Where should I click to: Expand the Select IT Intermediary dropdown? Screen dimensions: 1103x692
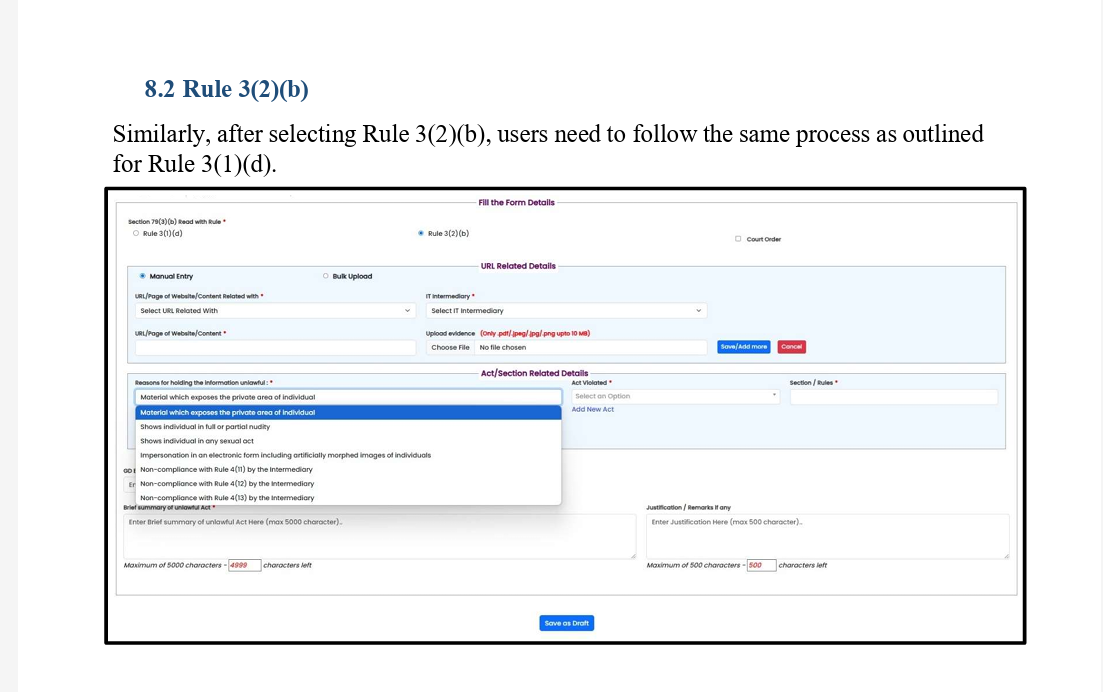(x=566, y=311)
